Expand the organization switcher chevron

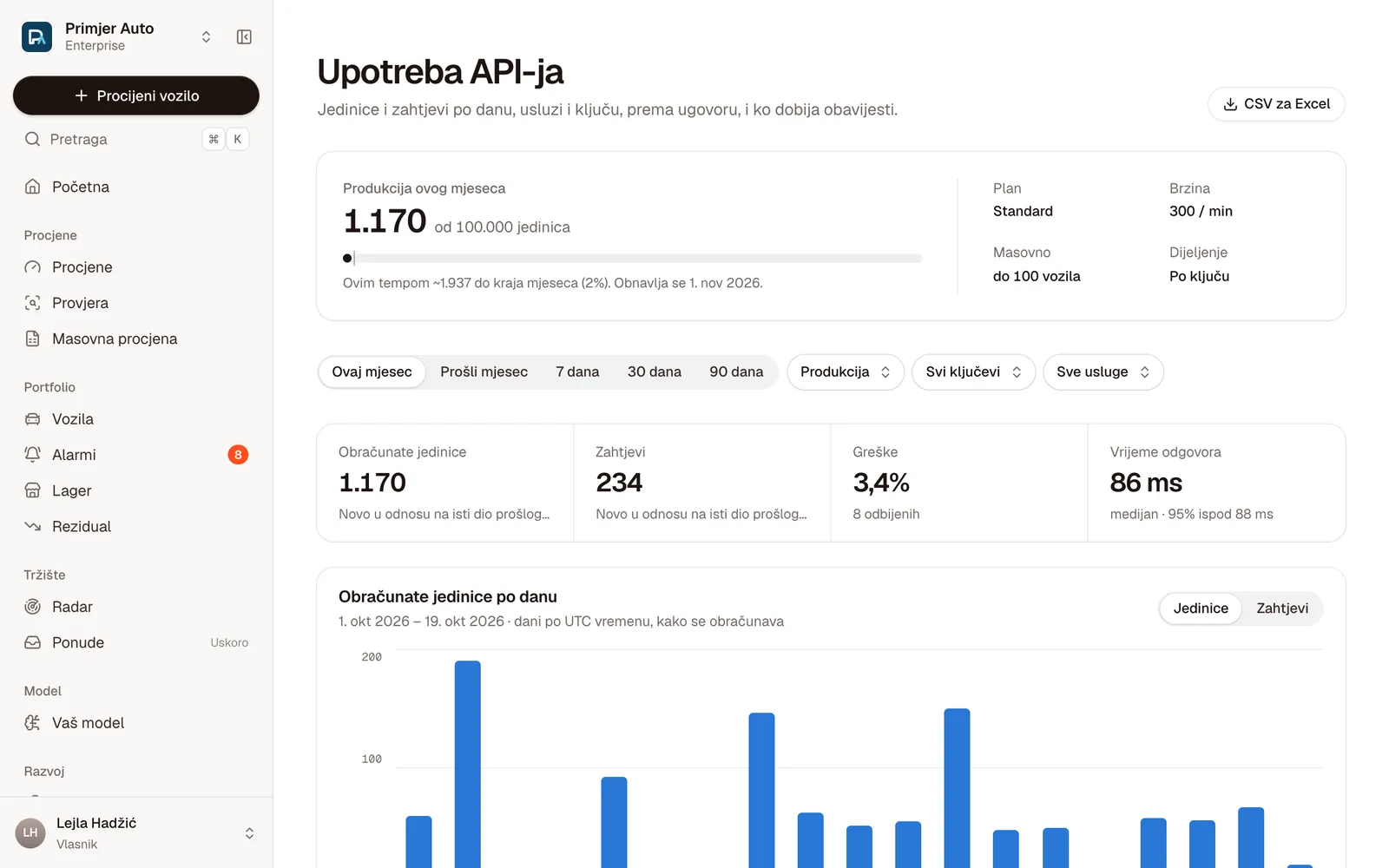pos(206,36)
